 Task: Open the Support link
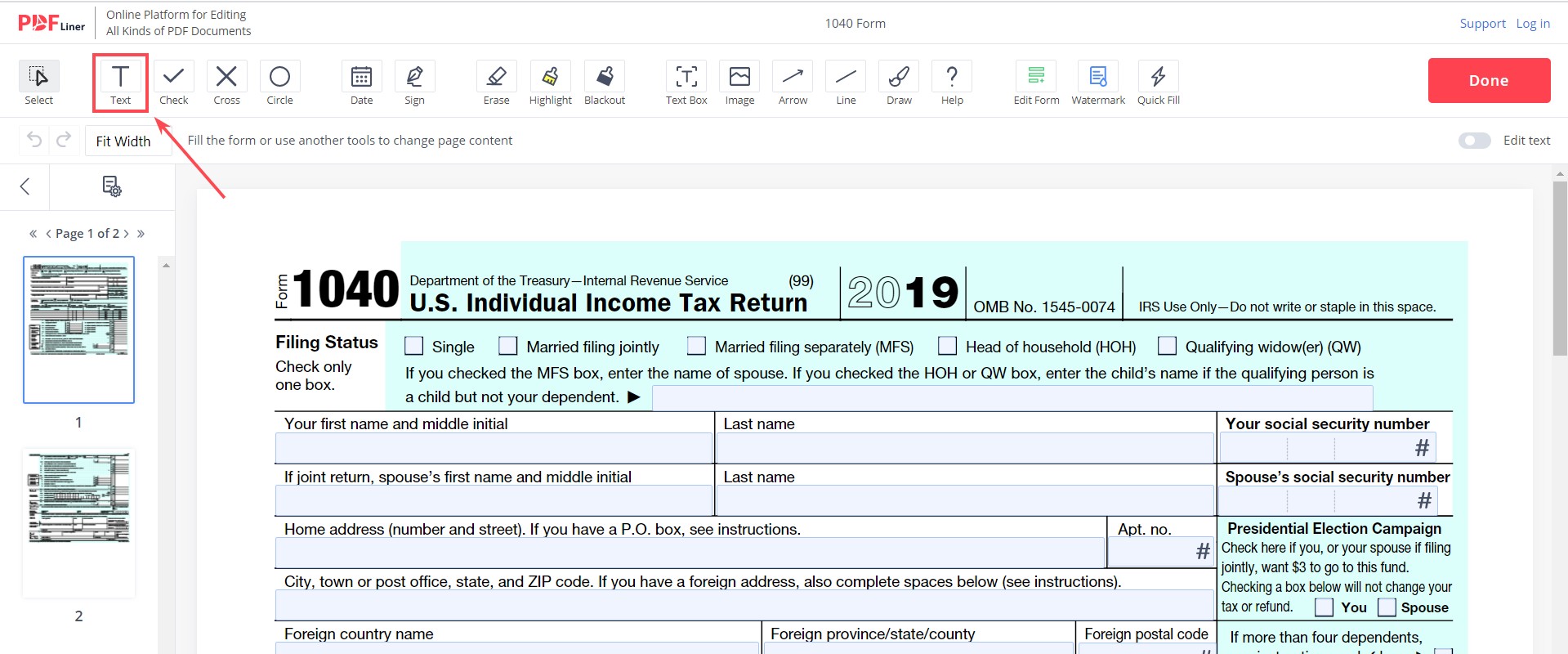tap(1482, 24)
